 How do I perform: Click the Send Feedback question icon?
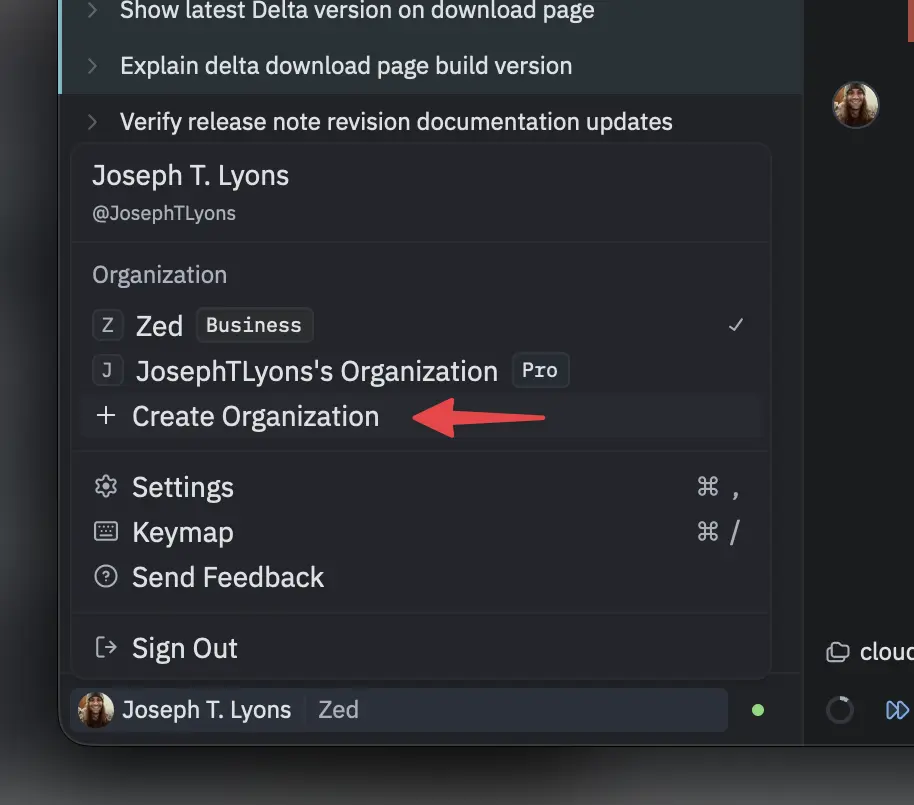coord(106,576)
